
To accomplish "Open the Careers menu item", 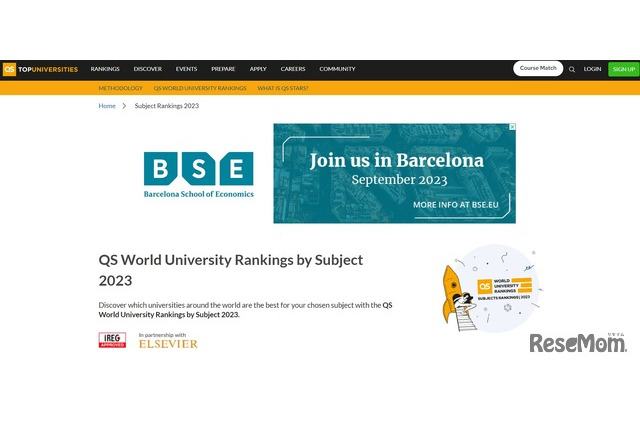I will click(293, 69).
